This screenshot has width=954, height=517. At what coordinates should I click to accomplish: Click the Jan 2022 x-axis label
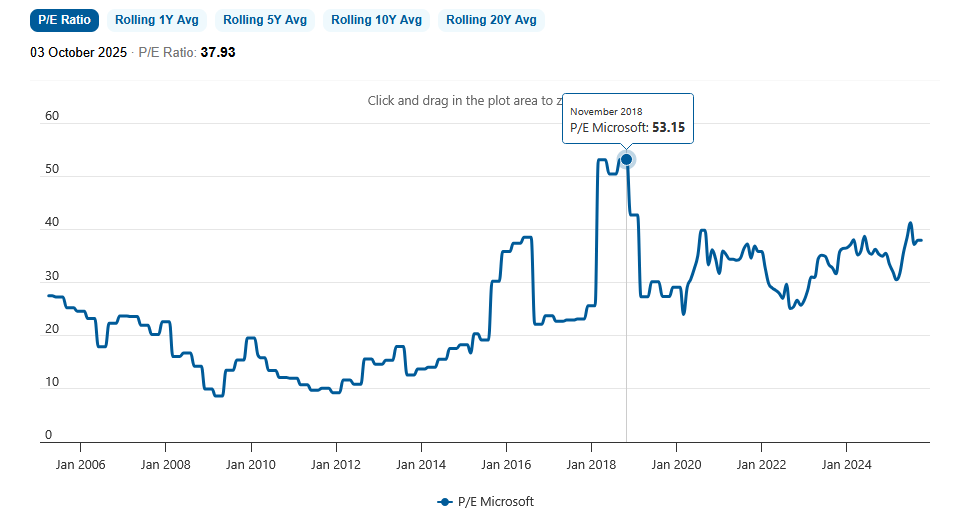tap(761, 464)
